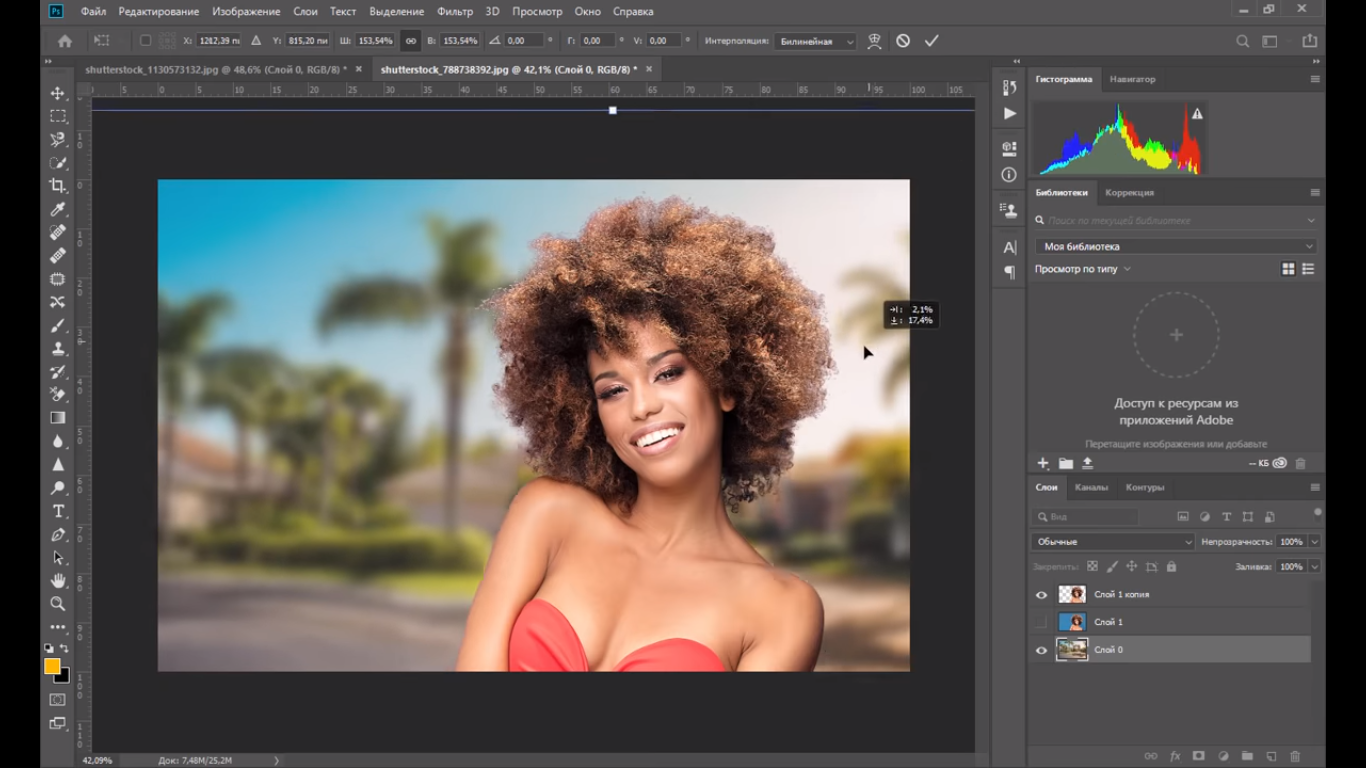Image resolution: width=1366 pixels, height=768 pixels.
Task: Switch to the Каналы tab
Action: (1091, 488)
